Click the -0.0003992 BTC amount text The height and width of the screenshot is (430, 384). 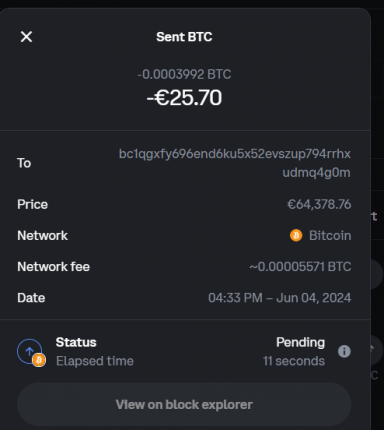[184, 74]
